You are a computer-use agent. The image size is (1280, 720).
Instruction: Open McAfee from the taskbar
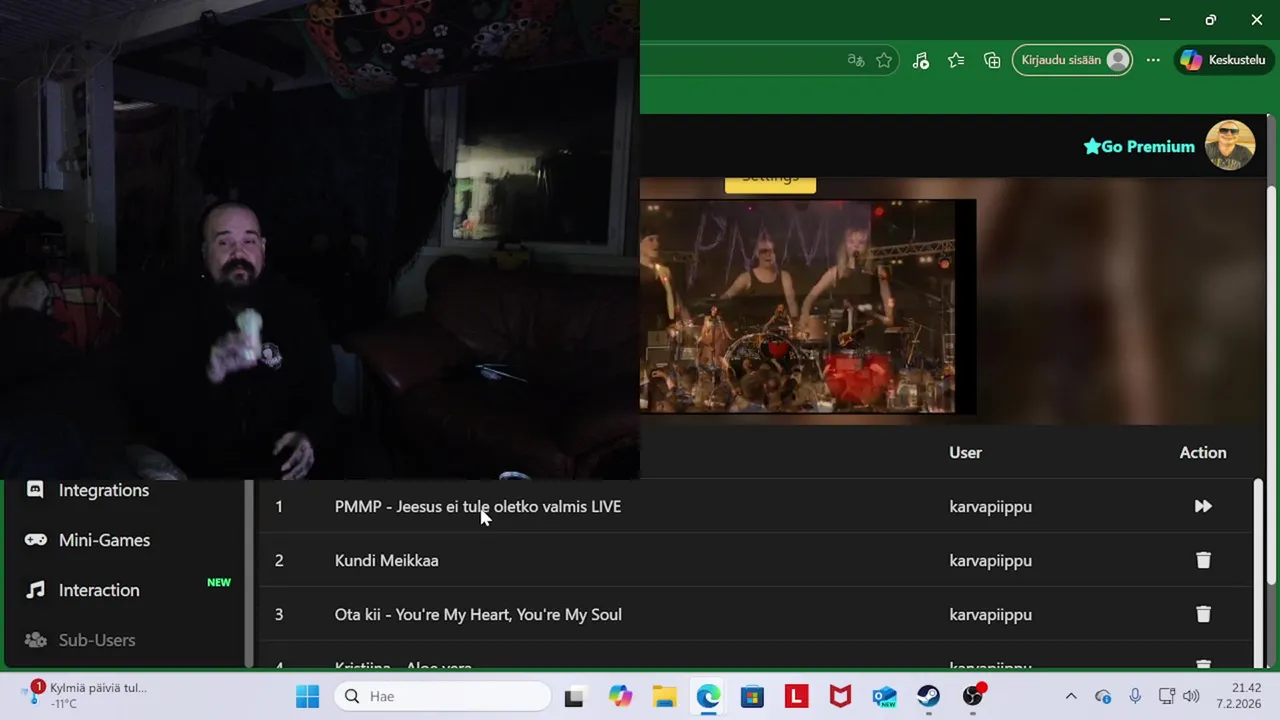coord(840,696)
